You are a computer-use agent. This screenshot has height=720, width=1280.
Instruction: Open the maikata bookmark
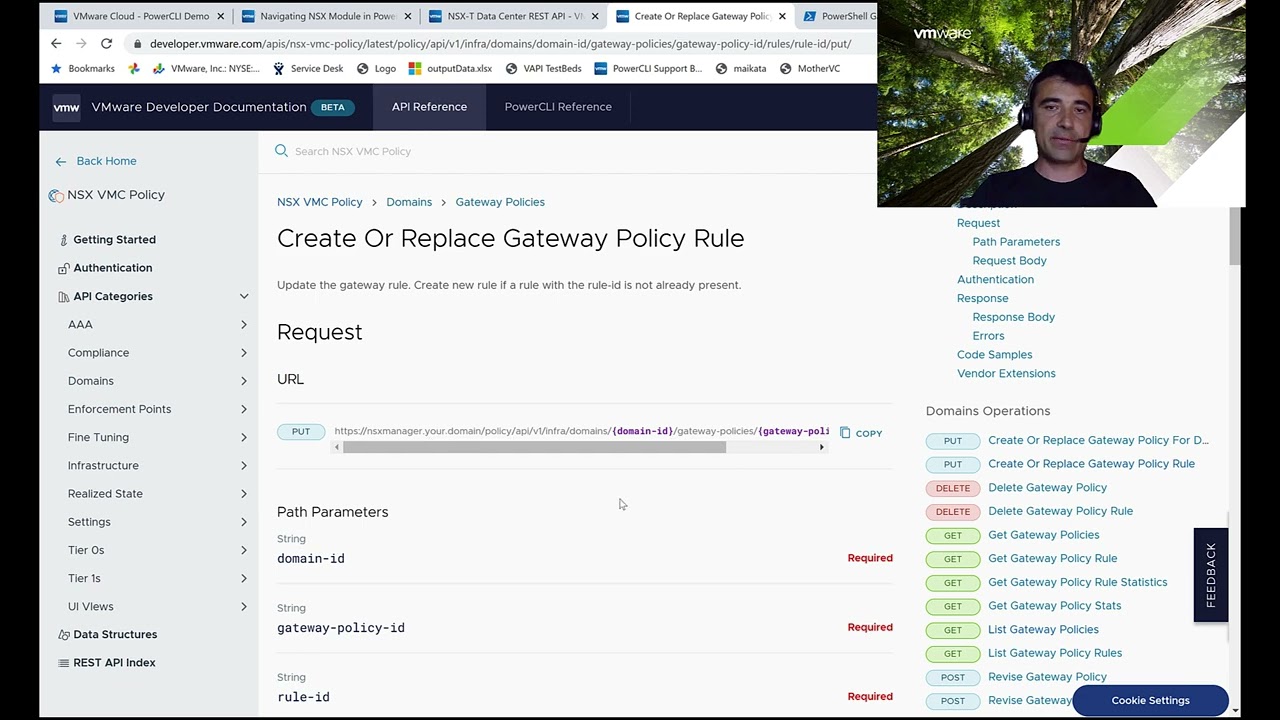(x=741, y=68)
